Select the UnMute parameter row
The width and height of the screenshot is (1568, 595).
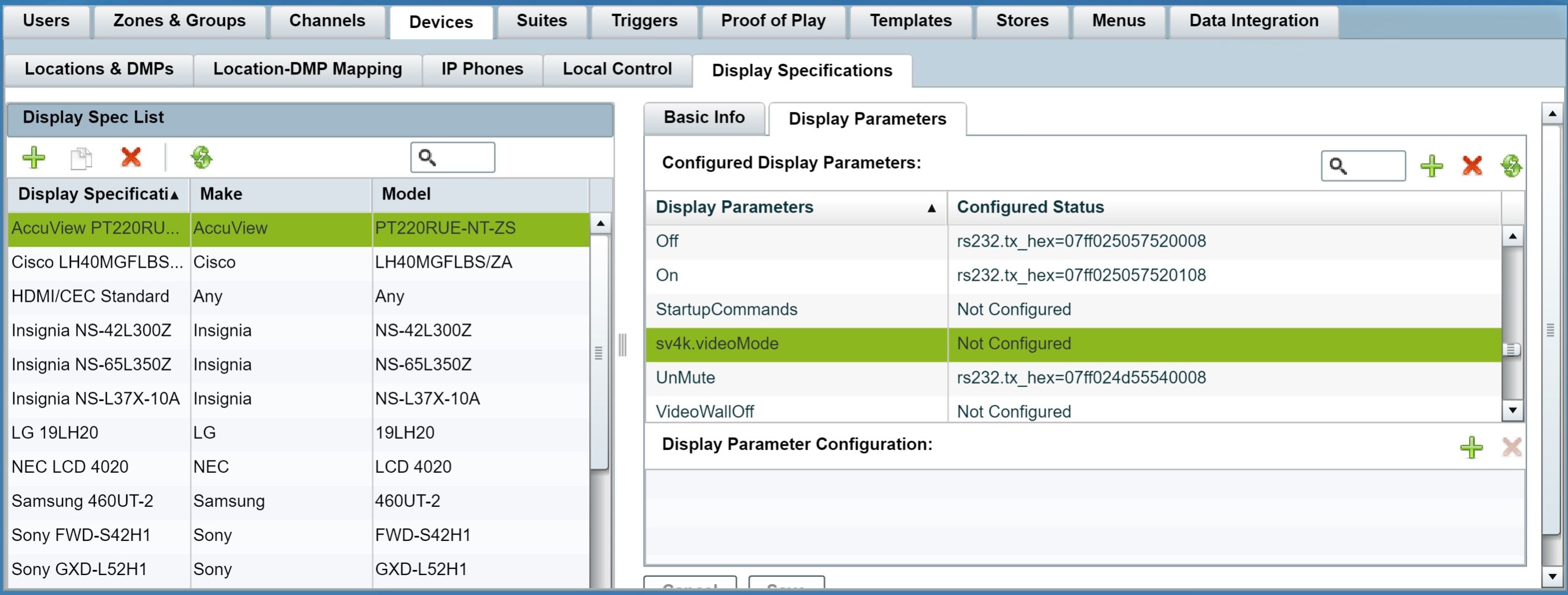pyautogui.click(x=685, y=377)
